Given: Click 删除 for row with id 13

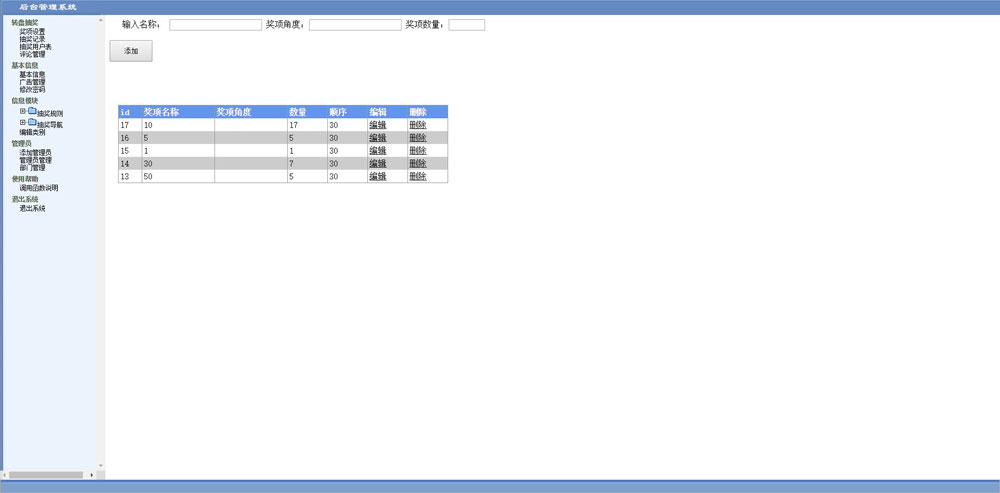Looking at the screenshot, I should pyautogui.click(x=417, y=176).
